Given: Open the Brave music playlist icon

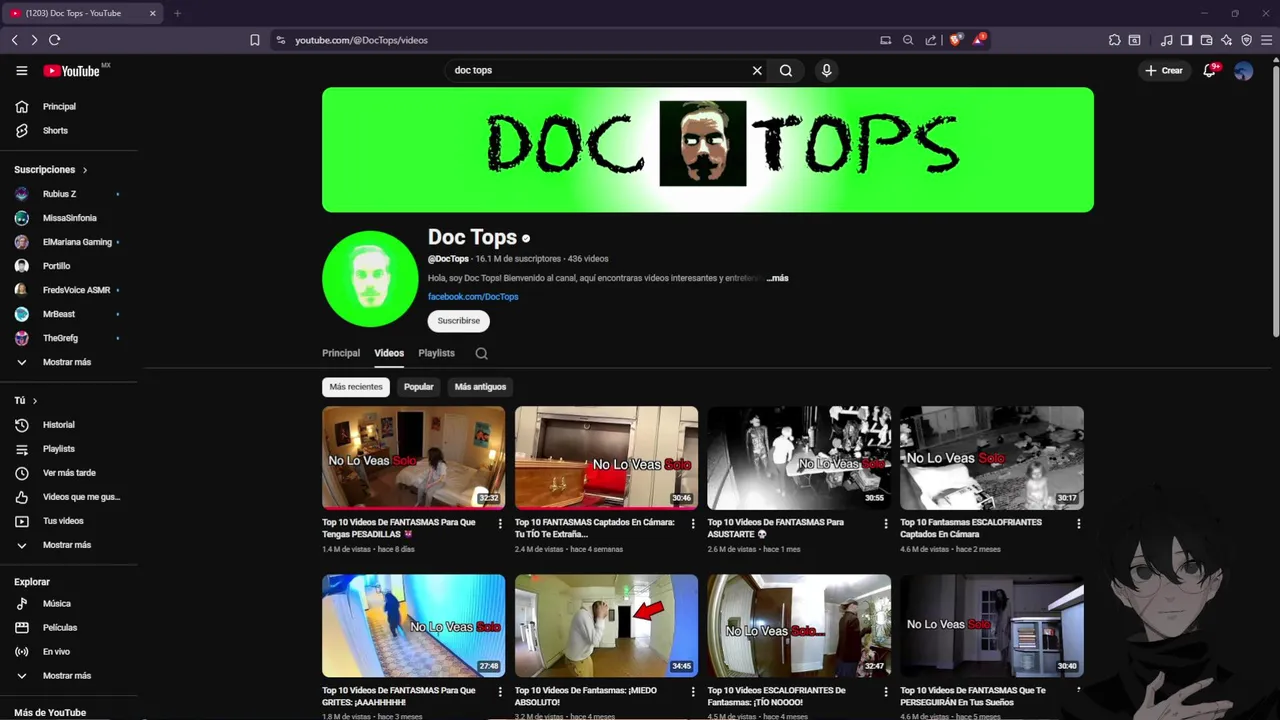Looking at the screenshot, I should tap(1167, 40).
